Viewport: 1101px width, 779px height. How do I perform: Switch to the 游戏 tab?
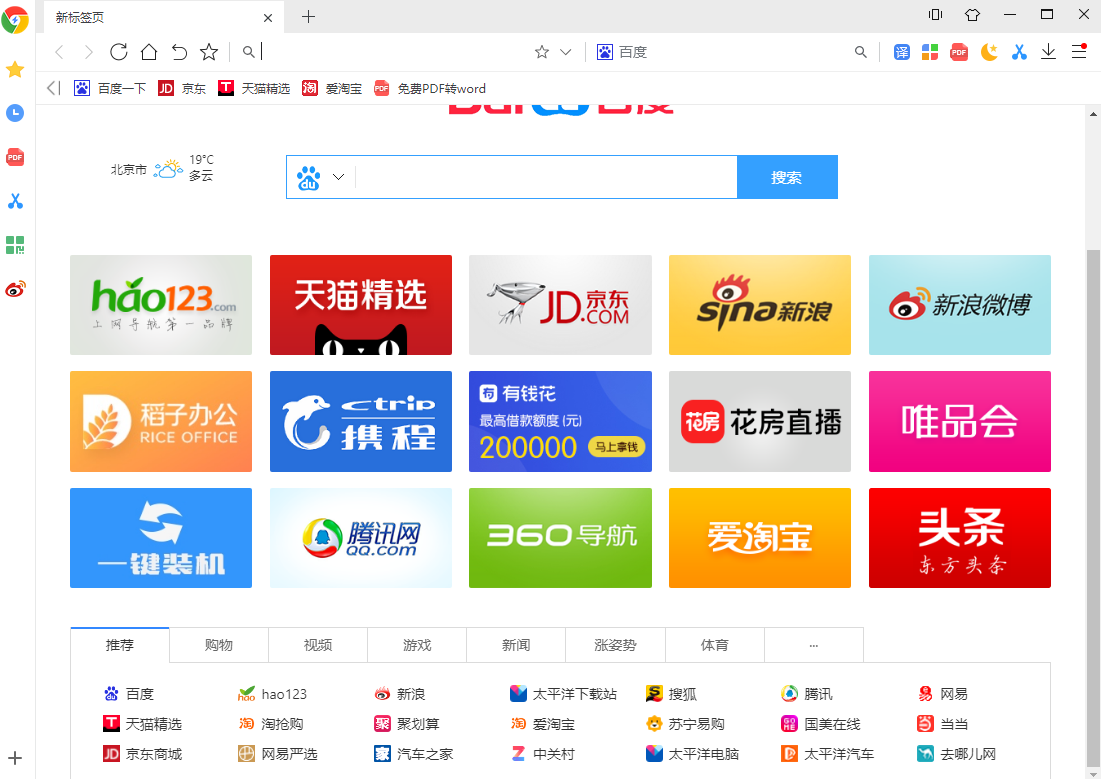[x=417, y=645]
